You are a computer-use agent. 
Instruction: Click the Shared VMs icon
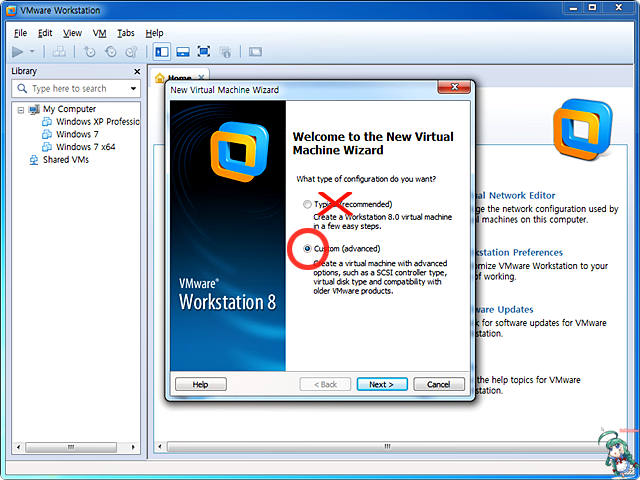click(34, 160)
